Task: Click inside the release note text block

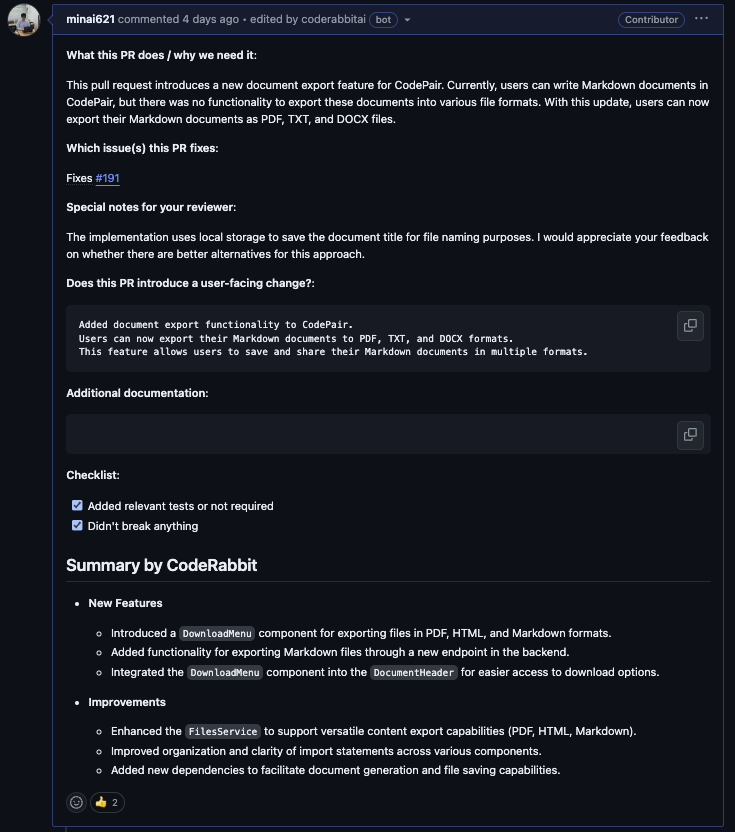Action: point(330,338)
